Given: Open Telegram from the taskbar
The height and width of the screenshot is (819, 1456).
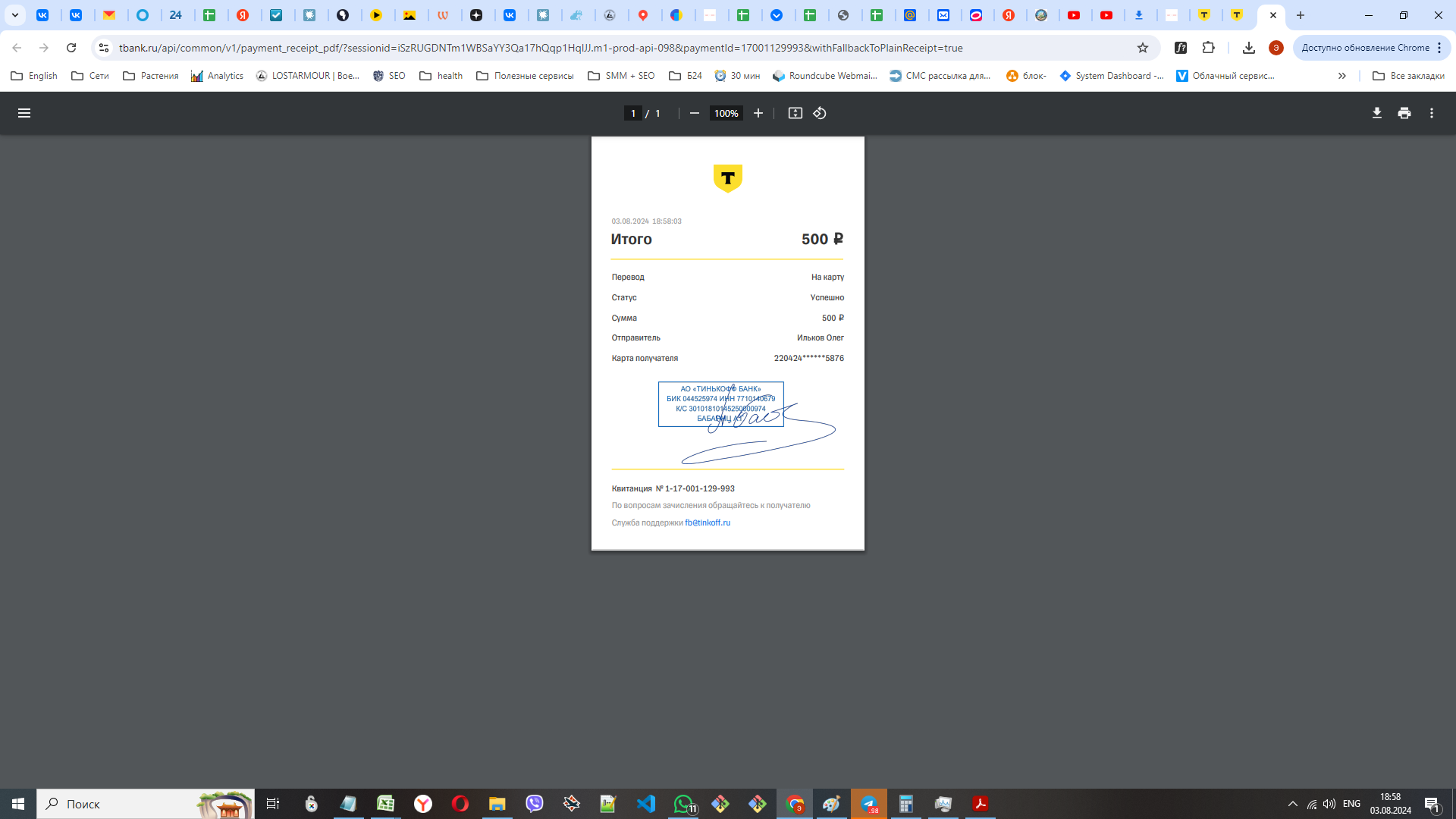Looking at the screenshot, I should tap(869, 804).
